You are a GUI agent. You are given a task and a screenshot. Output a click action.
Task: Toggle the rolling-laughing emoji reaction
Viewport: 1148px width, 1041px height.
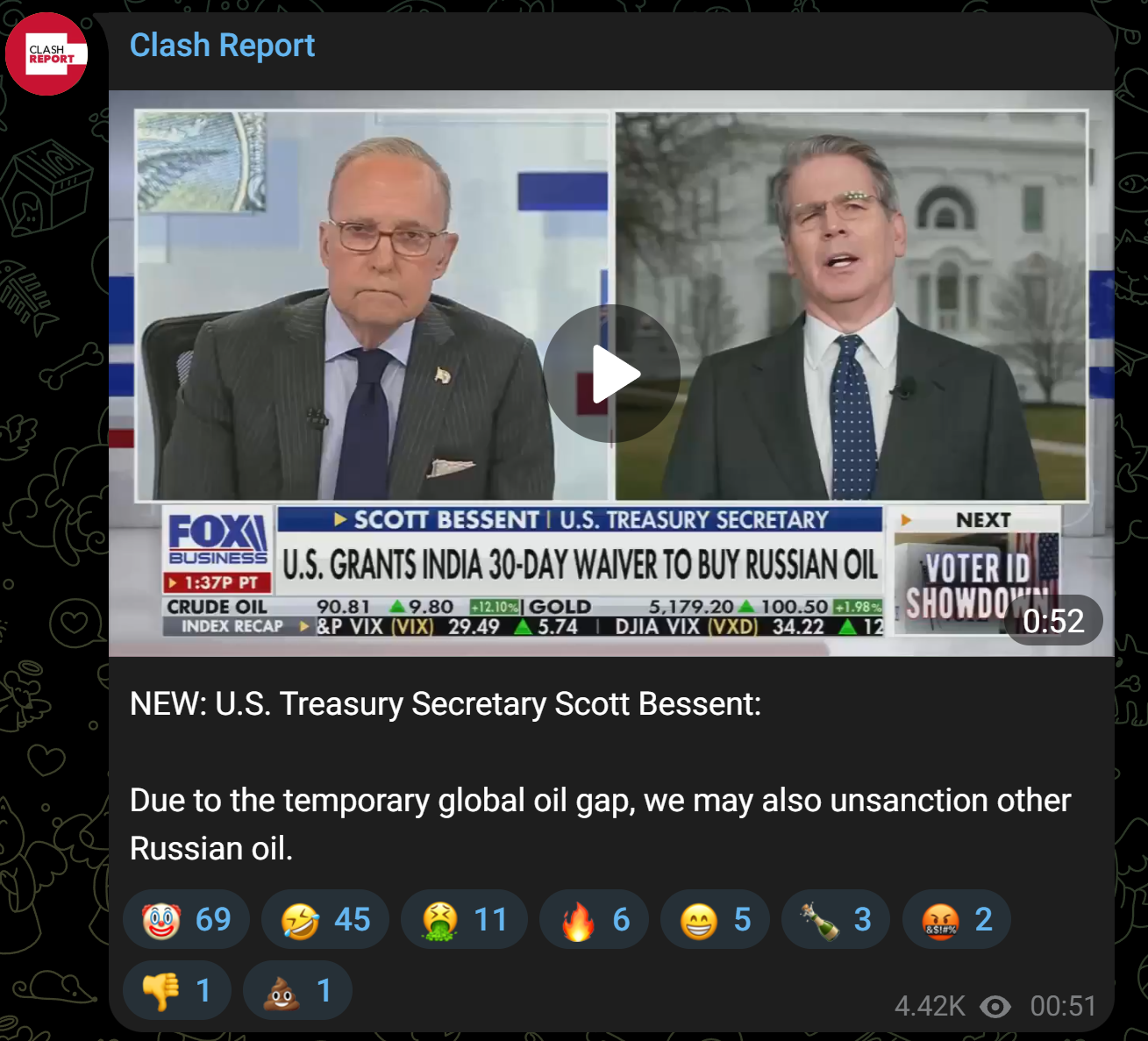click(325, 919)
